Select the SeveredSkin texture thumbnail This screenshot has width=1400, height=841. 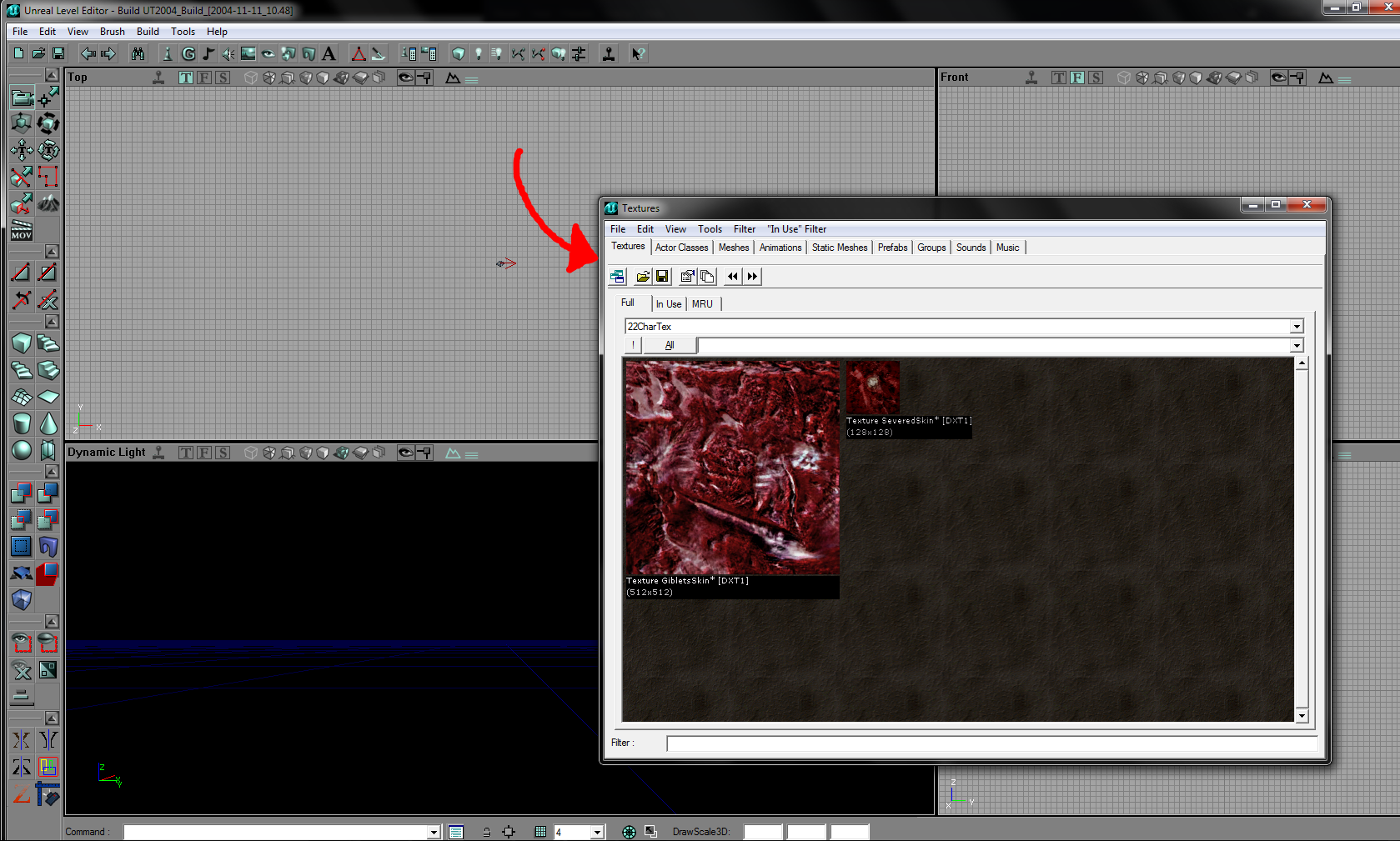873,388
